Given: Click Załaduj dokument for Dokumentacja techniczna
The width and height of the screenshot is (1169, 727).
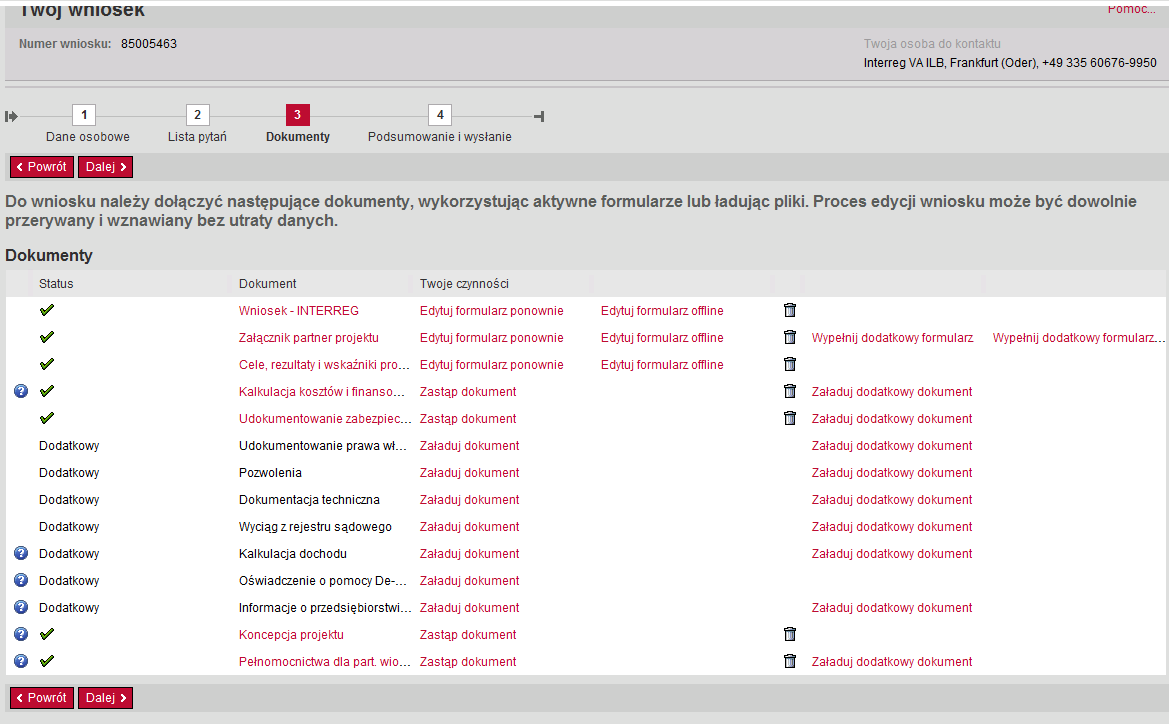Looking at the screenshot, I should [470, 499].
